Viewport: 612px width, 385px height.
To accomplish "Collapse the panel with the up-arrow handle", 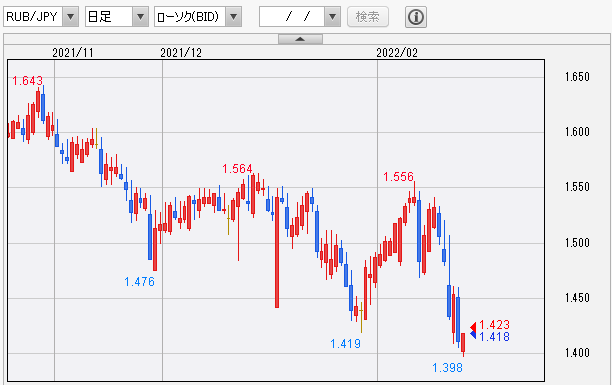I will [300, 39].
